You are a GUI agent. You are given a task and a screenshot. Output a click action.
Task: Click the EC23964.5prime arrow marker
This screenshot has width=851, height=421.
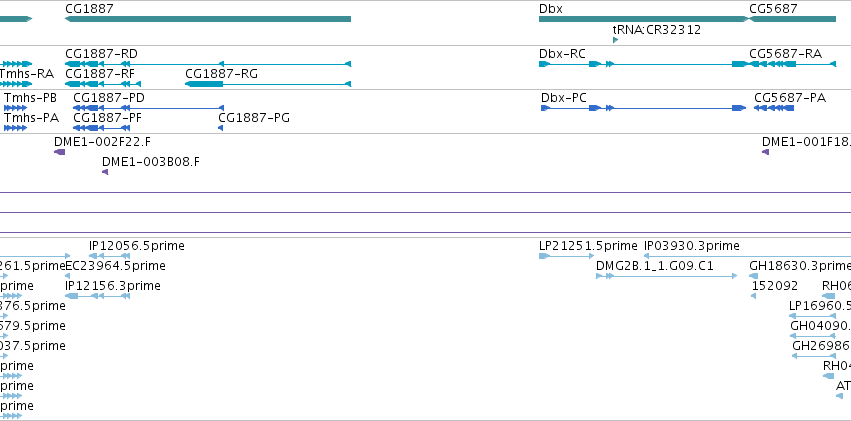click(x=67, y=276)
